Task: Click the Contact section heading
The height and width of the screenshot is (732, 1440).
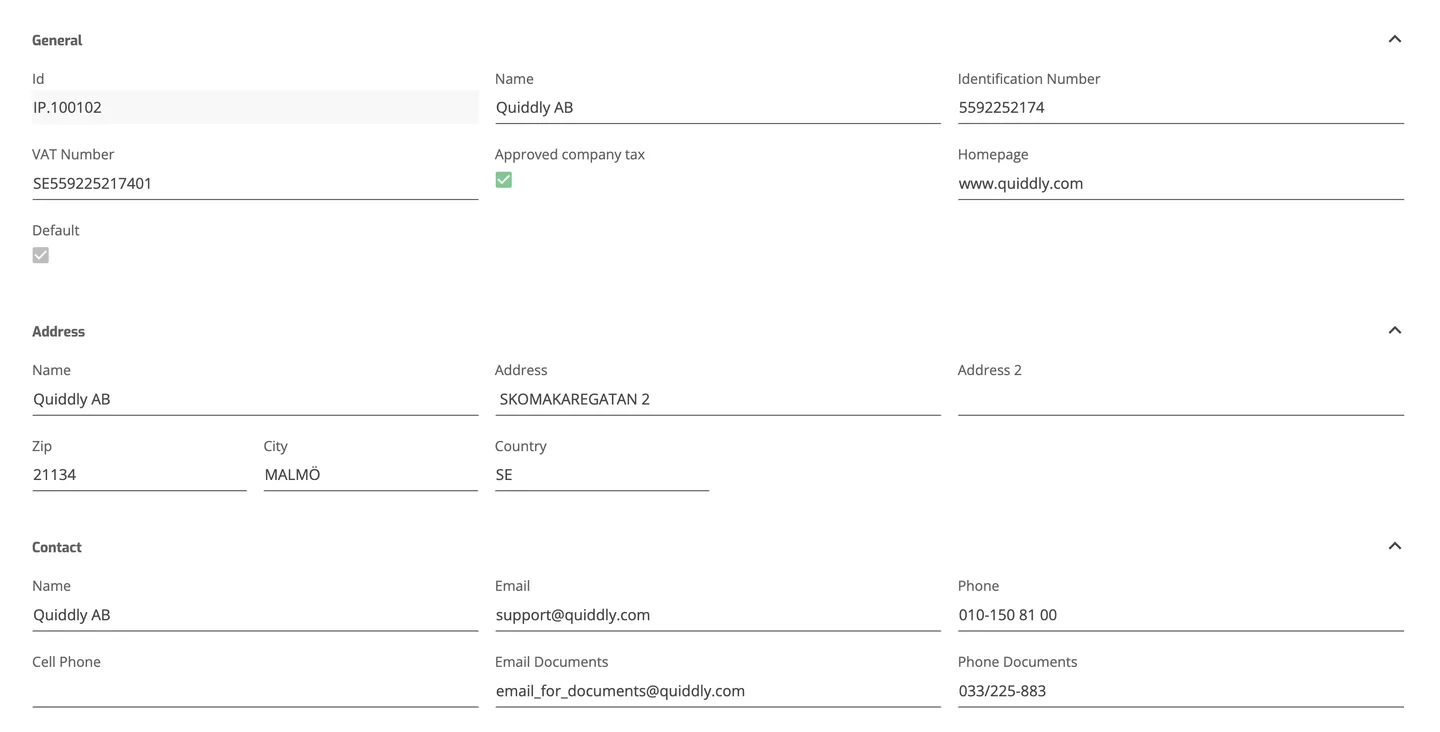Action: click(57, 547)
